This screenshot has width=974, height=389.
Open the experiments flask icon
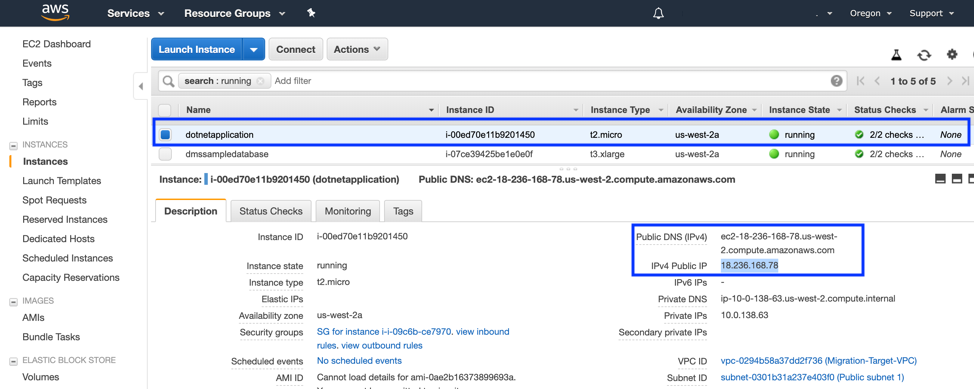(x=896, y=55)
